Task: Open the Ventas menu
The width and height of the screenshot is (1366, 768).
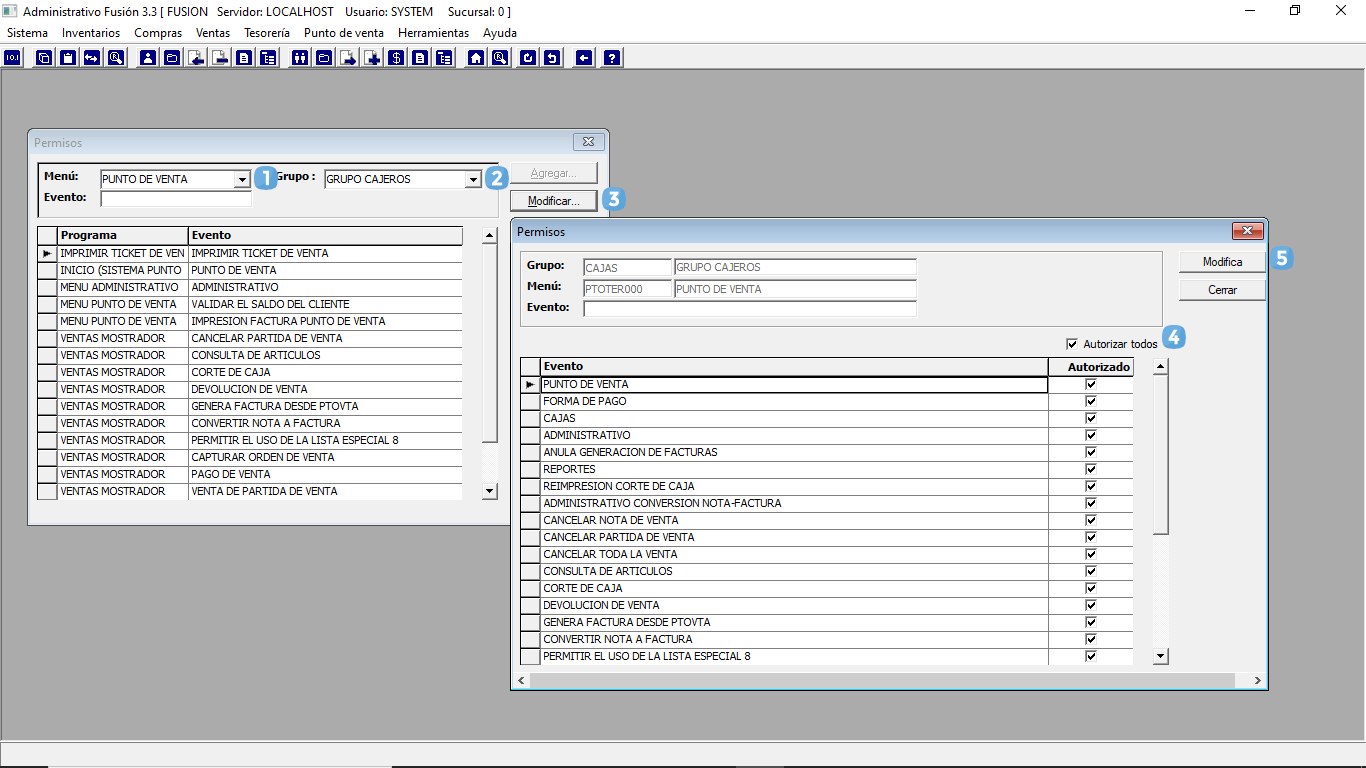Action: tap(213, 33)
